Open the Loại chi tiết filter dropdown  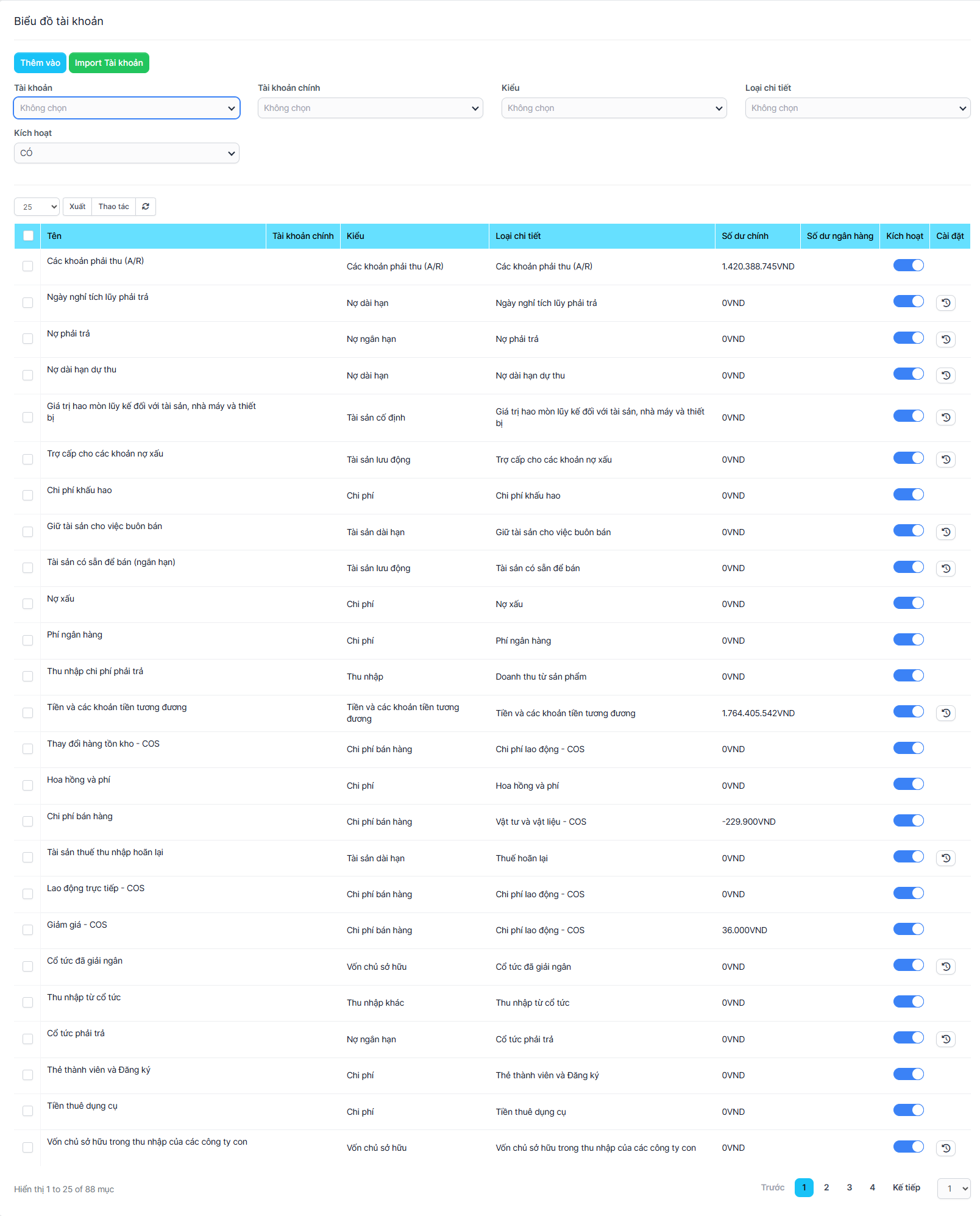click(857, 108)
